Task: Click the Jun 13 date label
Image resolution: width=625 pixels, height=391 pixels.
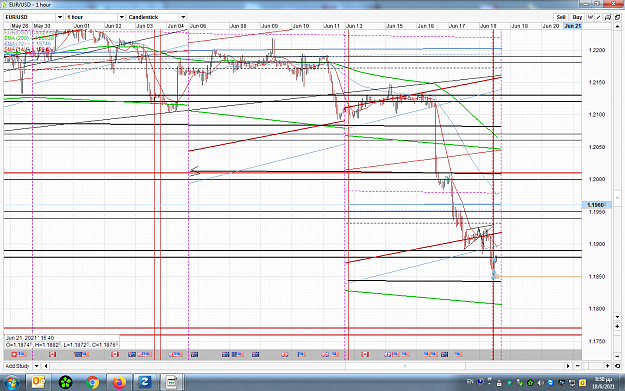Action: (354, 26)
